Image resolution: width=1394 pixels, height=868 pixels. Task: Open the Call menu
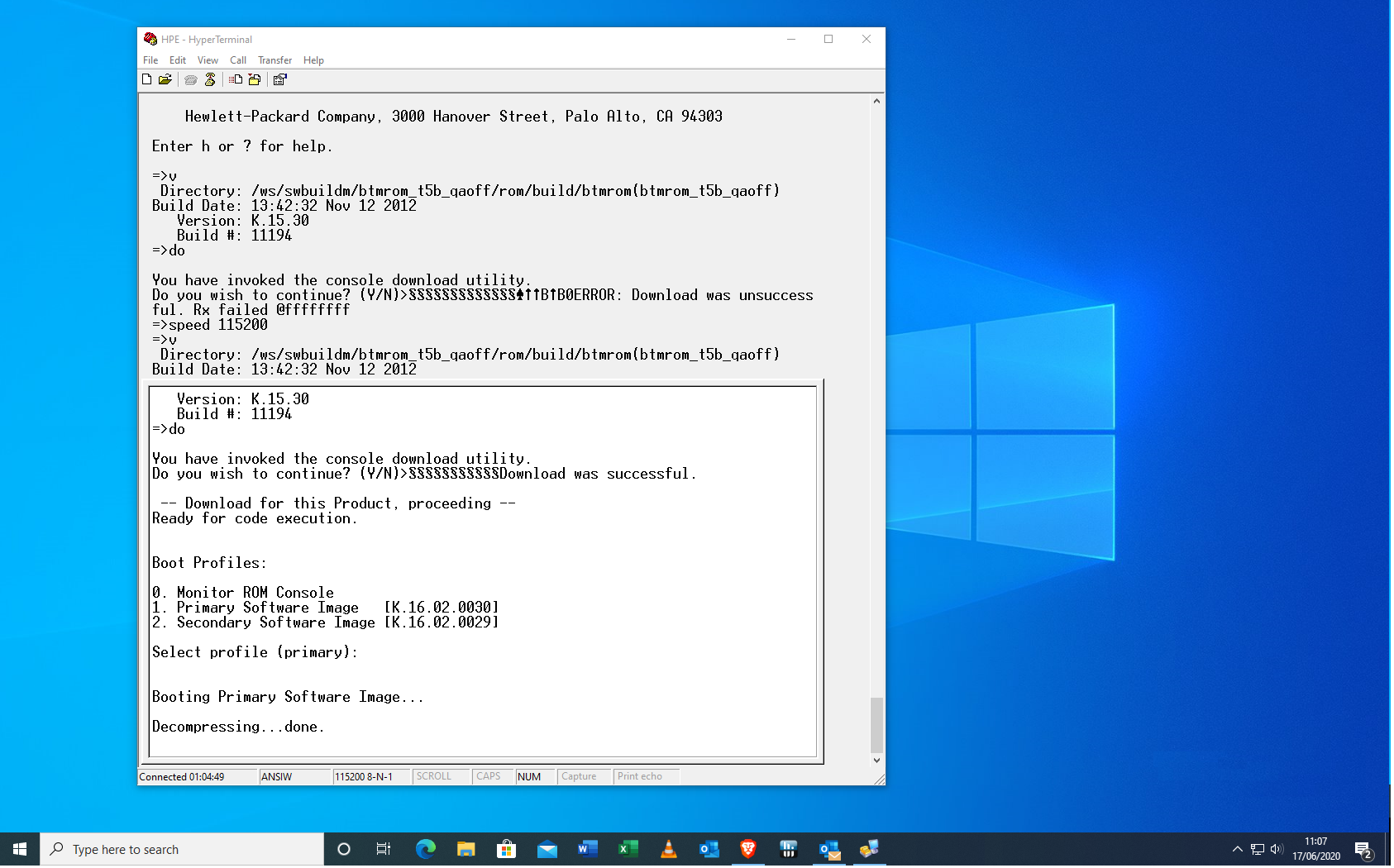tap(238, 60)
